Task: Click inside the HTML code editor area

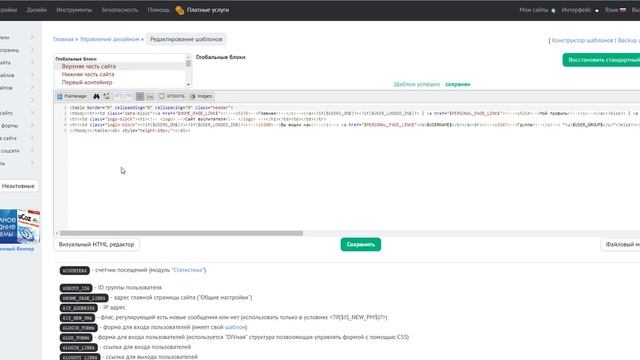Action: point(353,167)
